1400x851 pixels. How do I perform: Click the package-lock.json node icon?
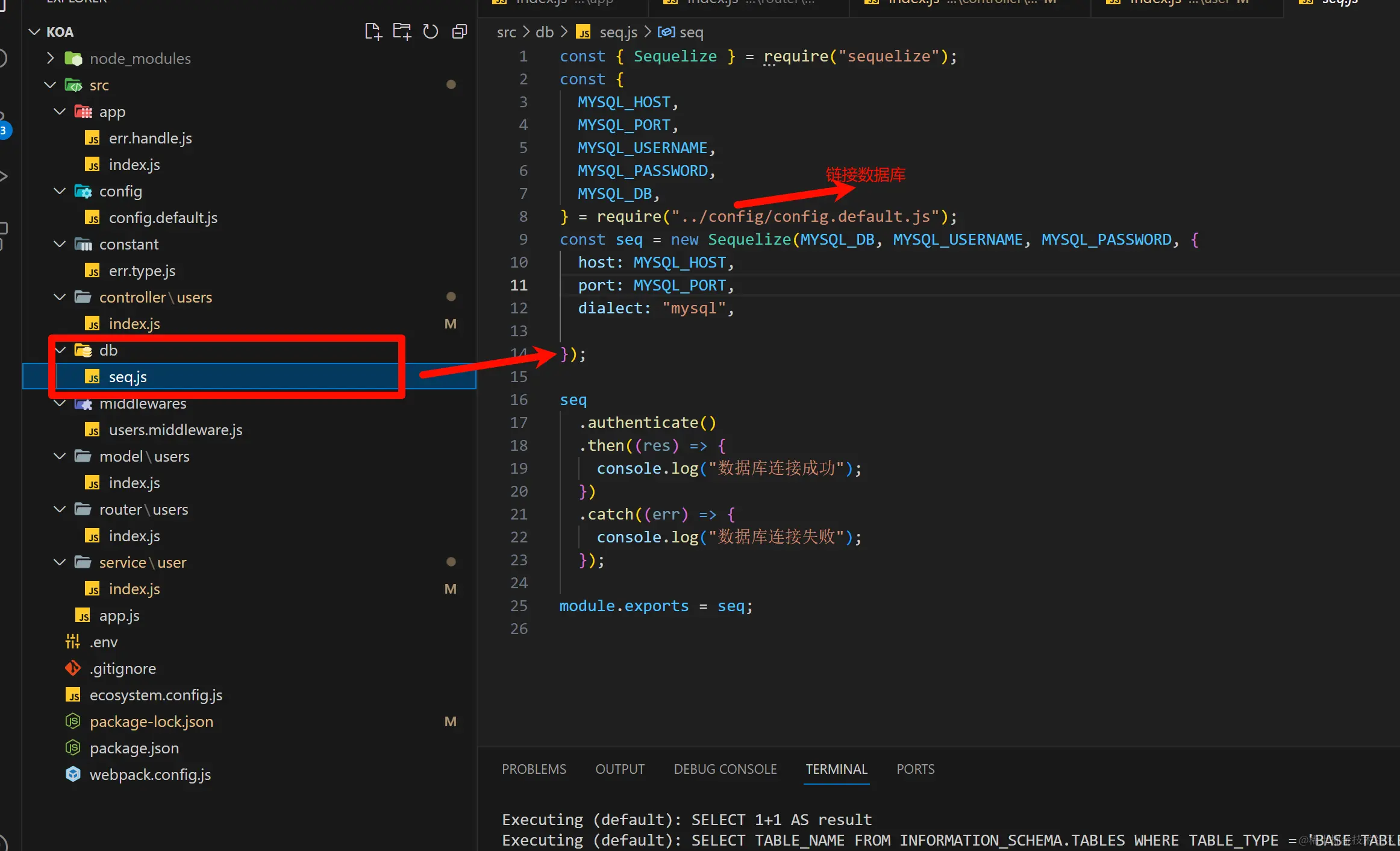(73, 721)
